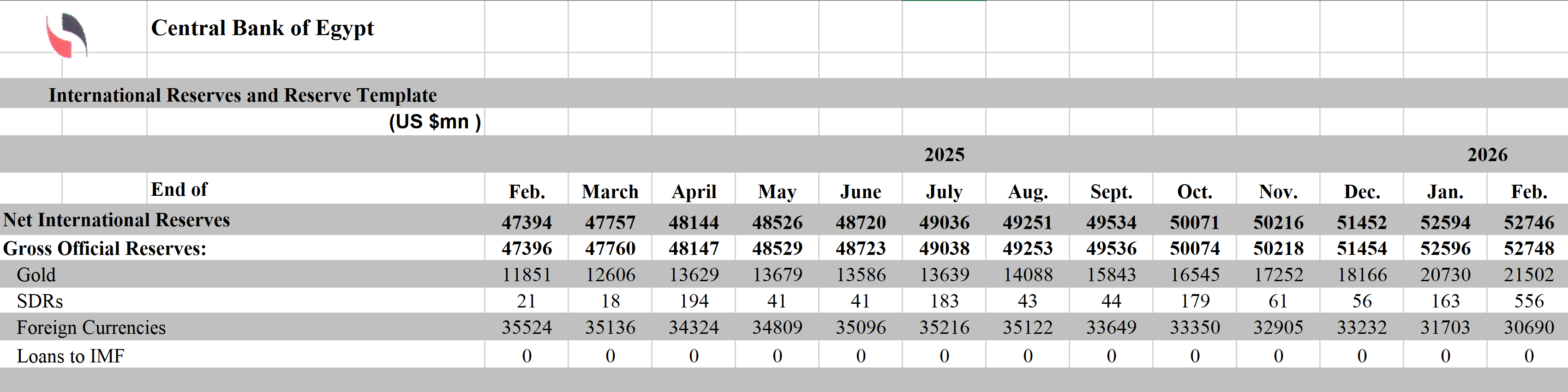Image resolution: width=1568 pixels, height=392 pixels.
Task: Select the SDRs value 194 for April
Action: coord(693,301)
